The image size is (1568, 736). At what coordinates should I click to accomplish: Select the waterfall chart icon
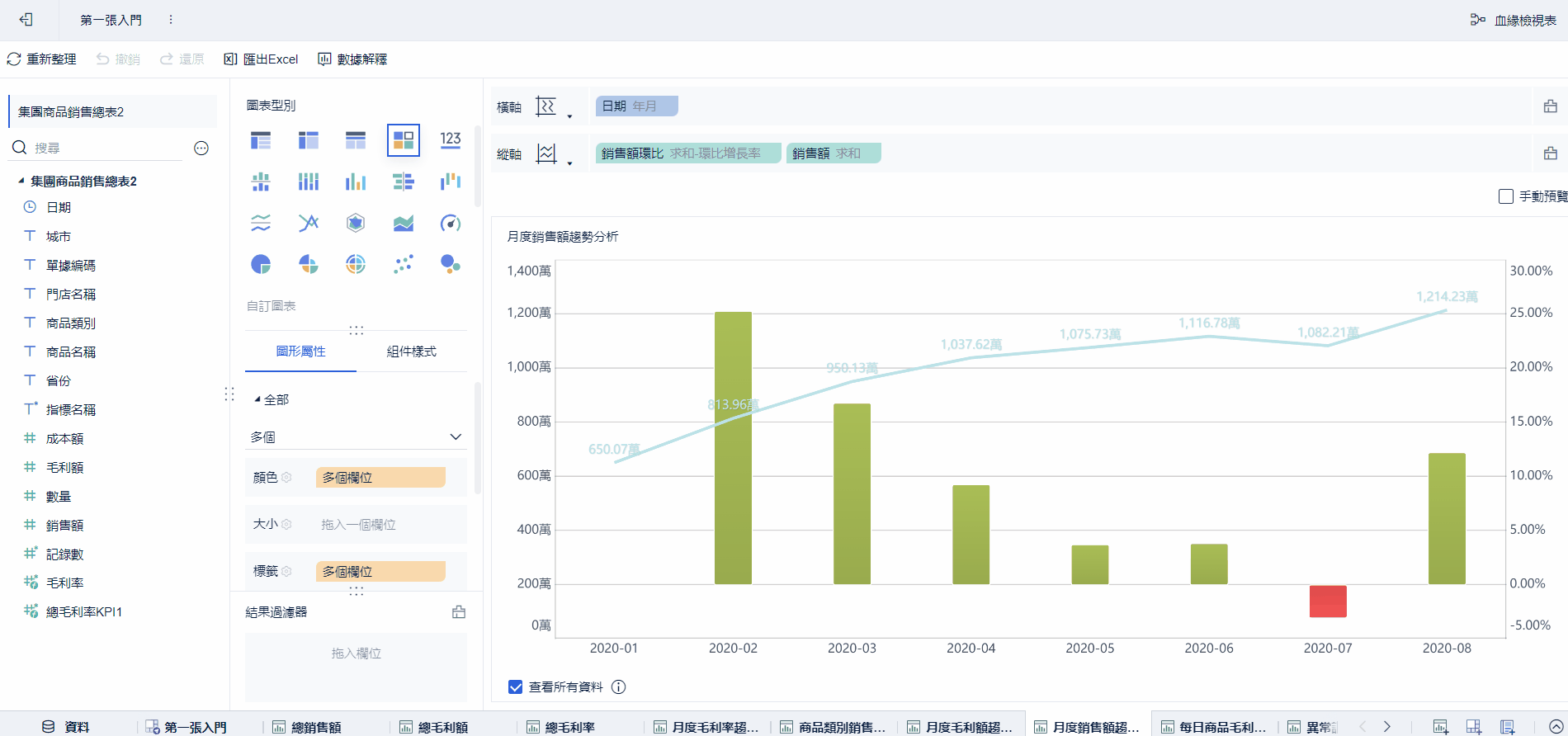pyautogui.click(x=451, y=182)
